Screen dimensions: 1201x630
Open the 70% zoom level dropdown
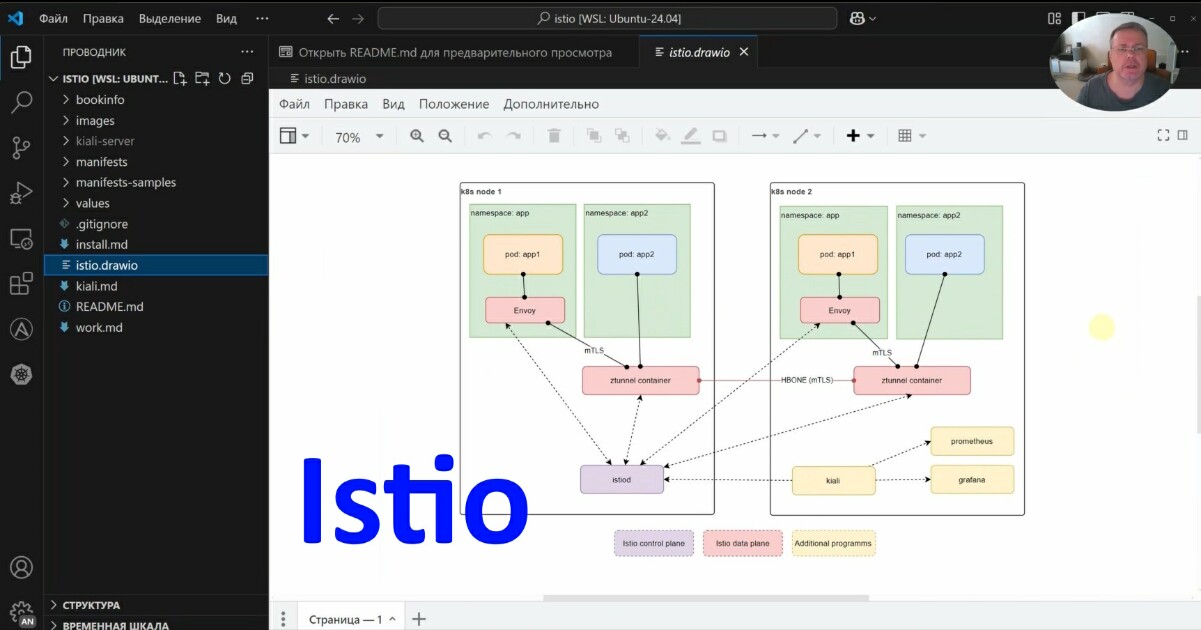[358, 137]
